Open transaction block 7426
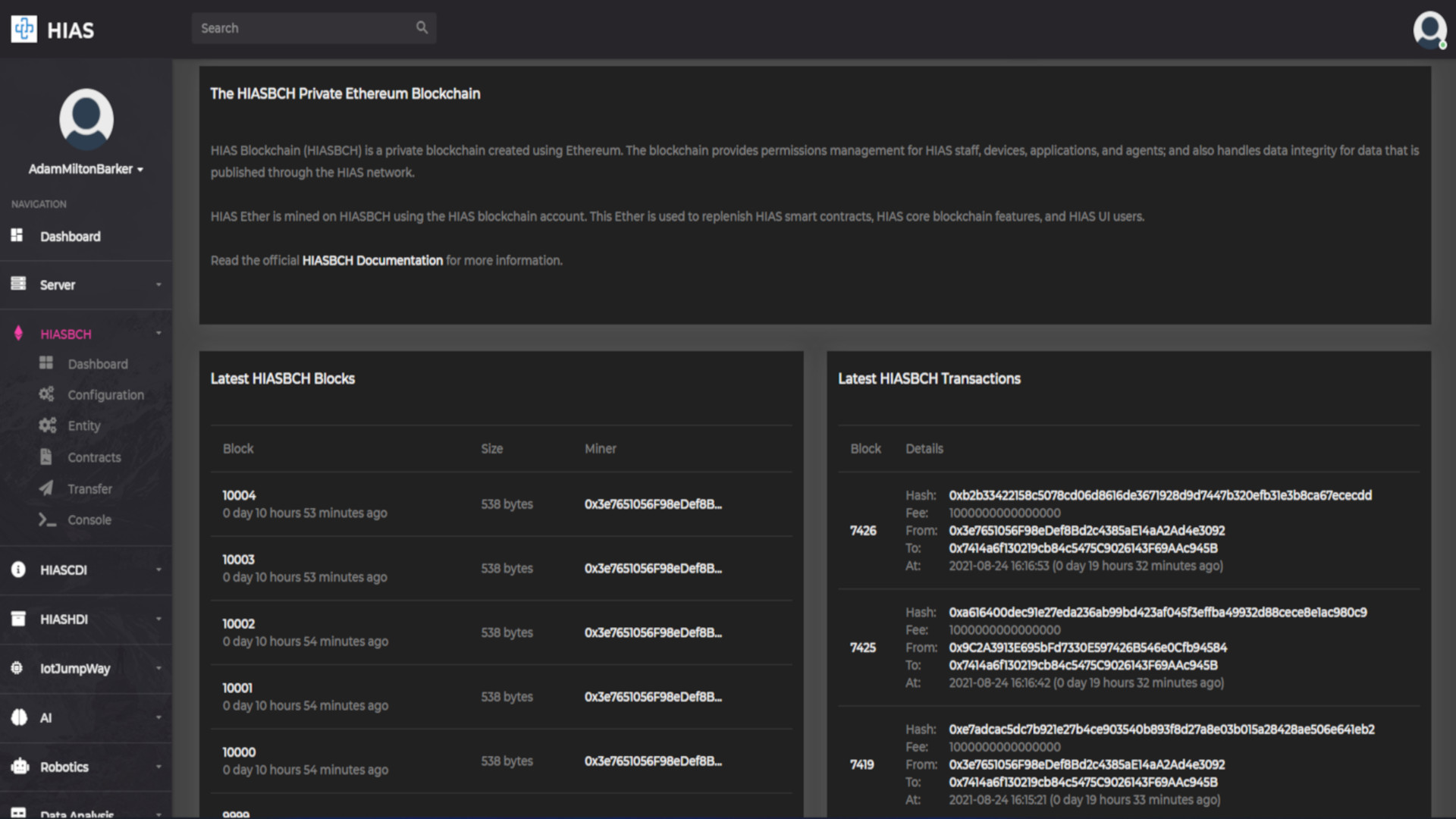 (x=863, y=530)
